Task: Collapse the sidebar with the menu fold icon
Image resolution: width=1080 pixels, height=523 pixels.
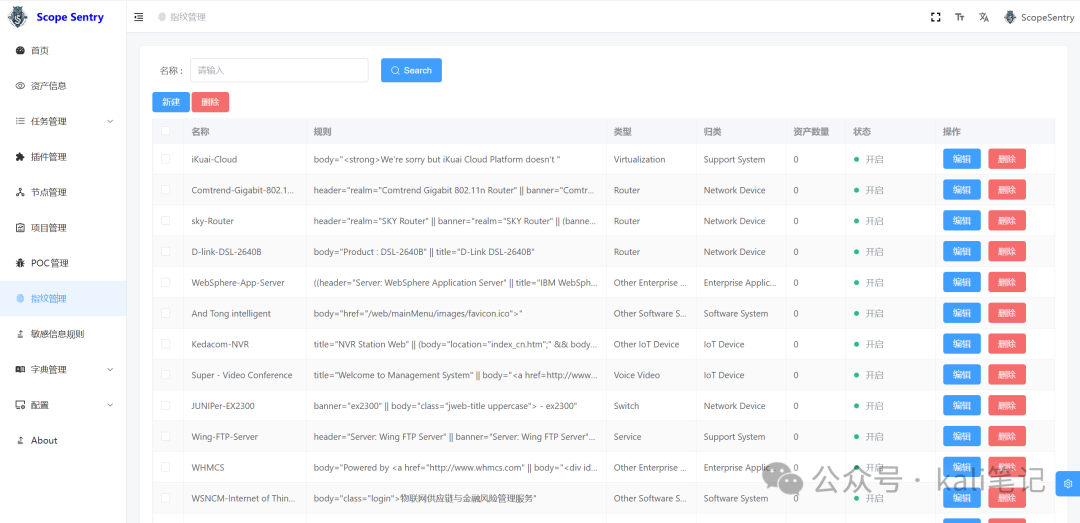Action: pos(138,17)
